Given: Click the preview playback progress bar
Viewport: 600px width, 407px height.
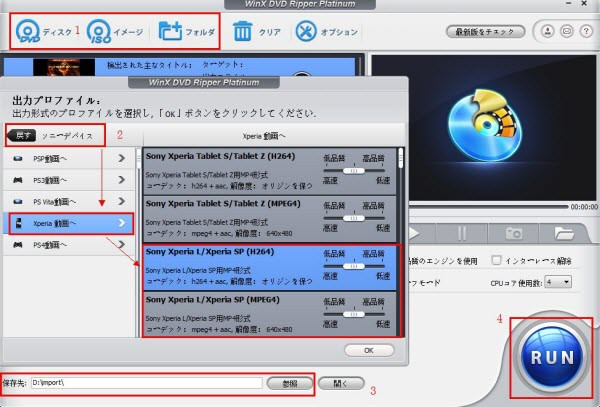Looking at the screenshot, I should (x=488, y=207).
